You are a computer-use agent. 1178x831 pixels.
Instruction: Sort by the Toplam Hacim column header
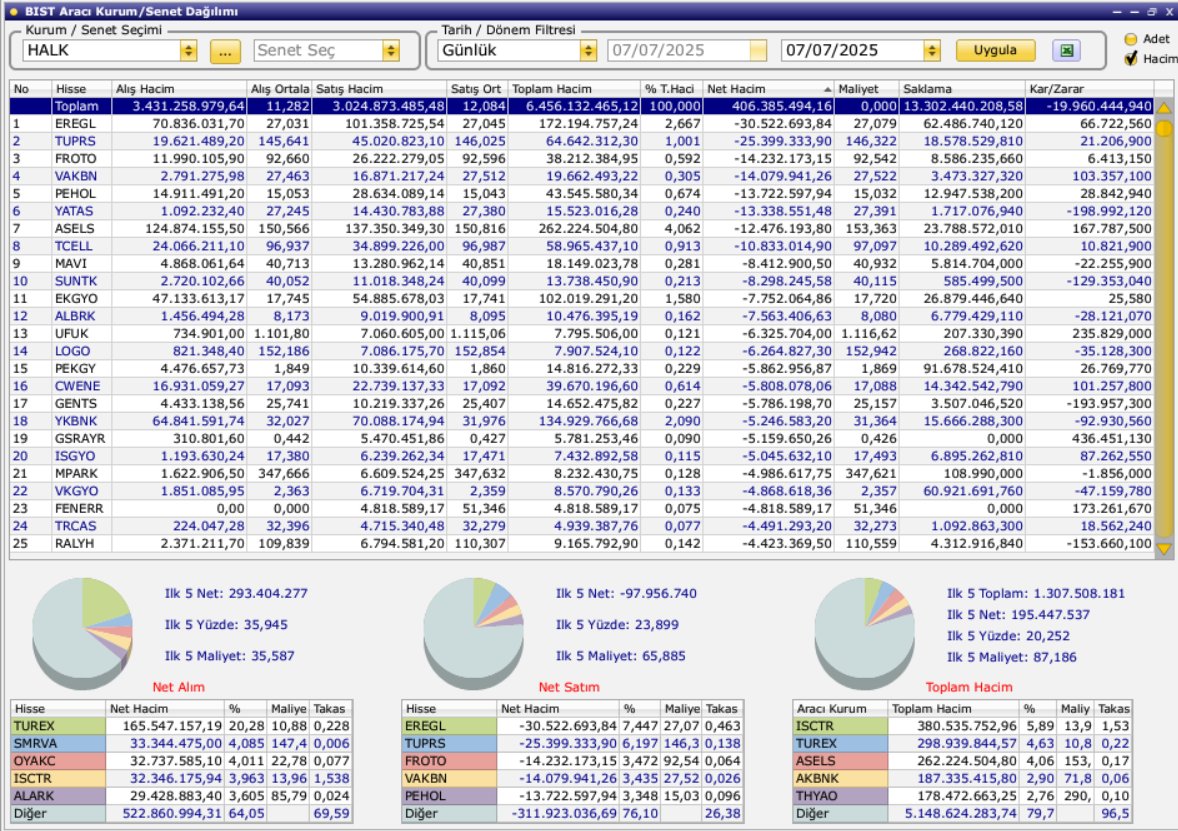575,89
